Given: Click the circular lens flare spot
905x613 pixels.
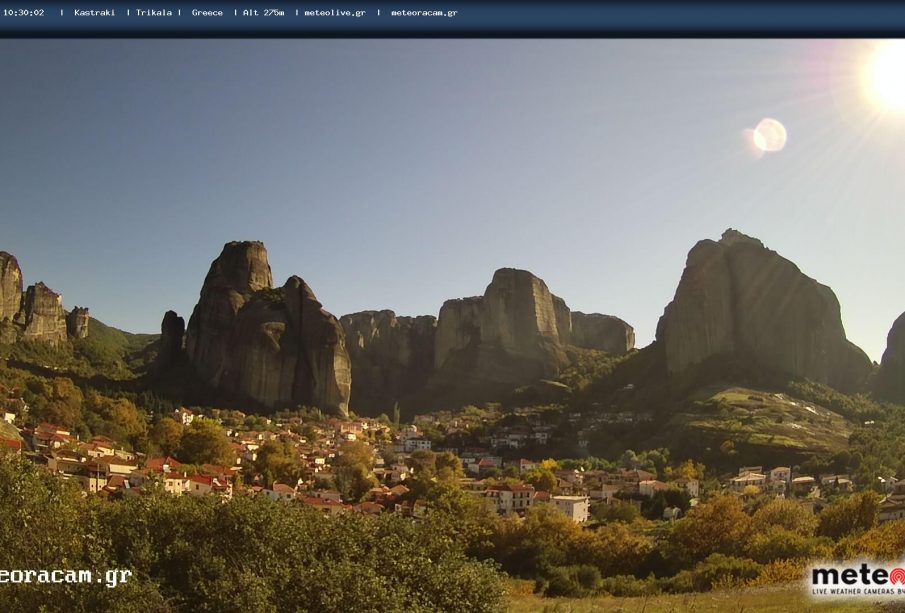Looking at the screenshot, I should (769, 135).
